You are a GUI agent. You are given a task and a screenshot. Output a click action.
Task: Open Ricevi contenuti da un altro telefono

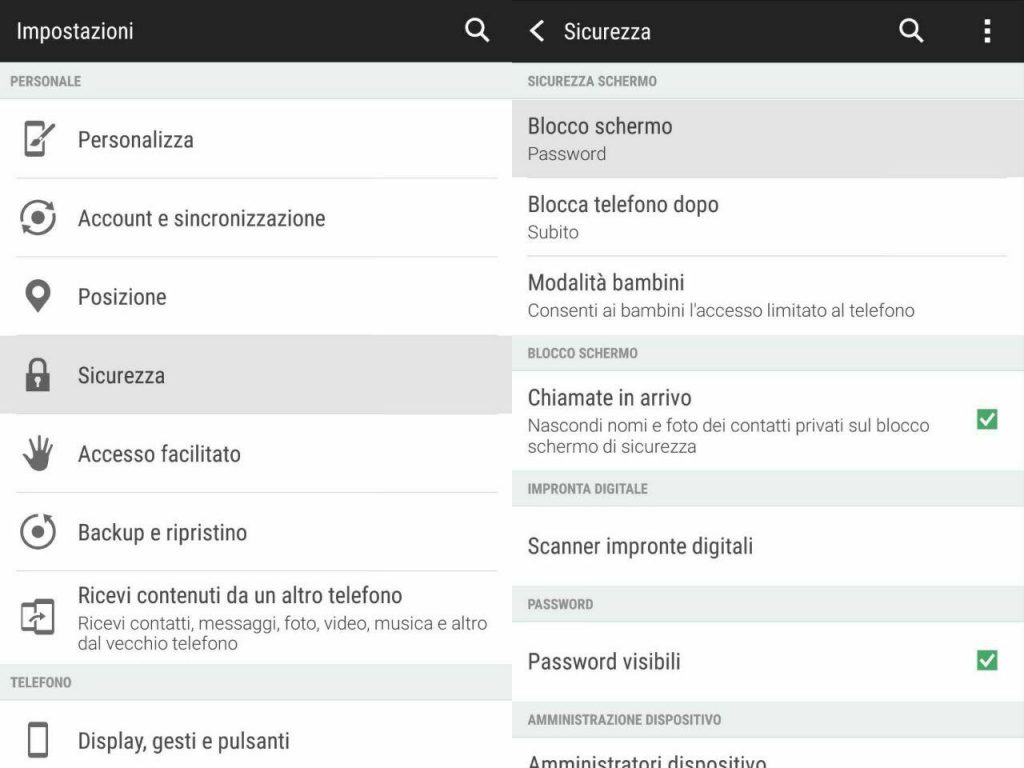(256, 618)
